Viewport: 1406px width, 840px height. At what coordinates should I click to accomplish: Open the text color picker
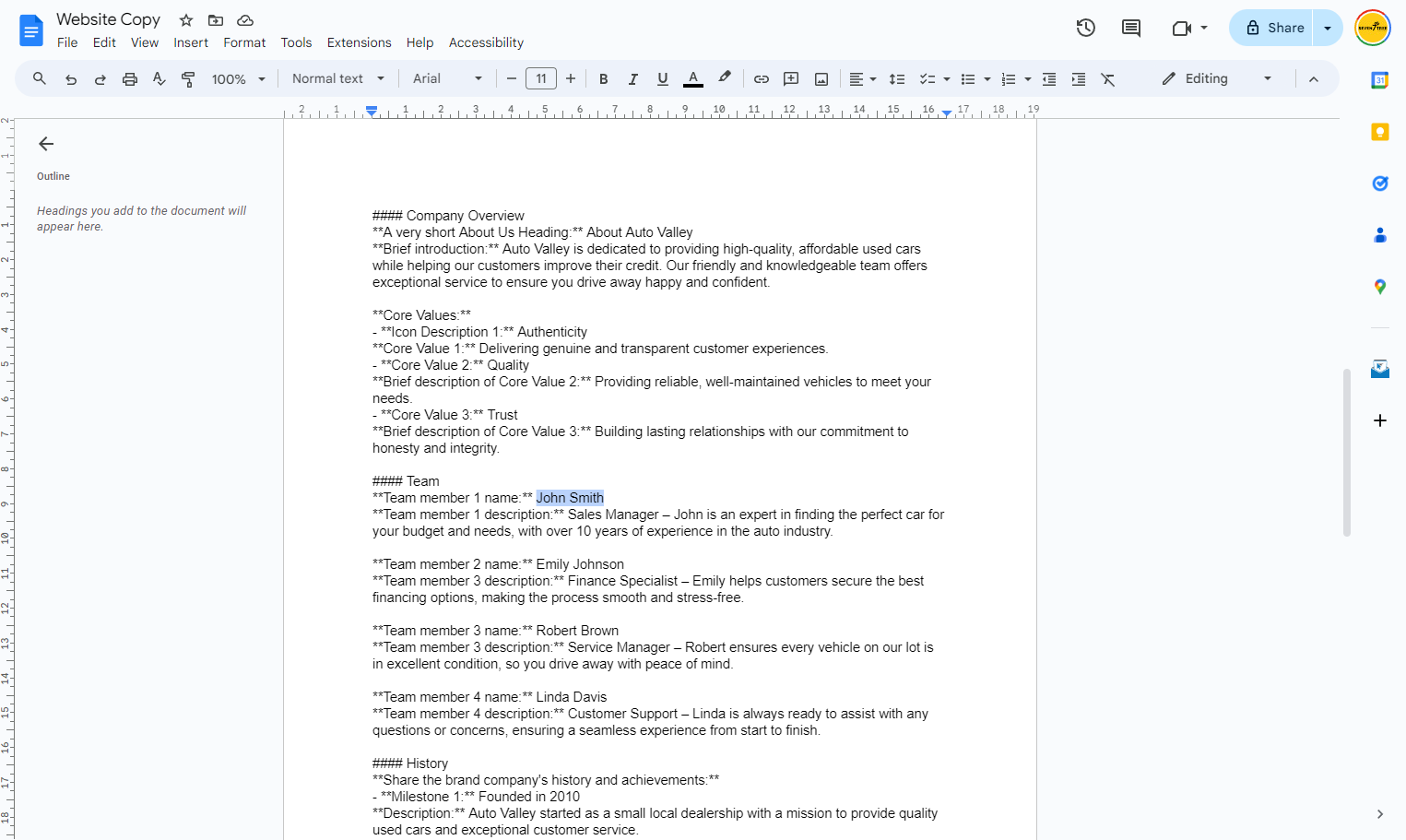click(693, 79)
